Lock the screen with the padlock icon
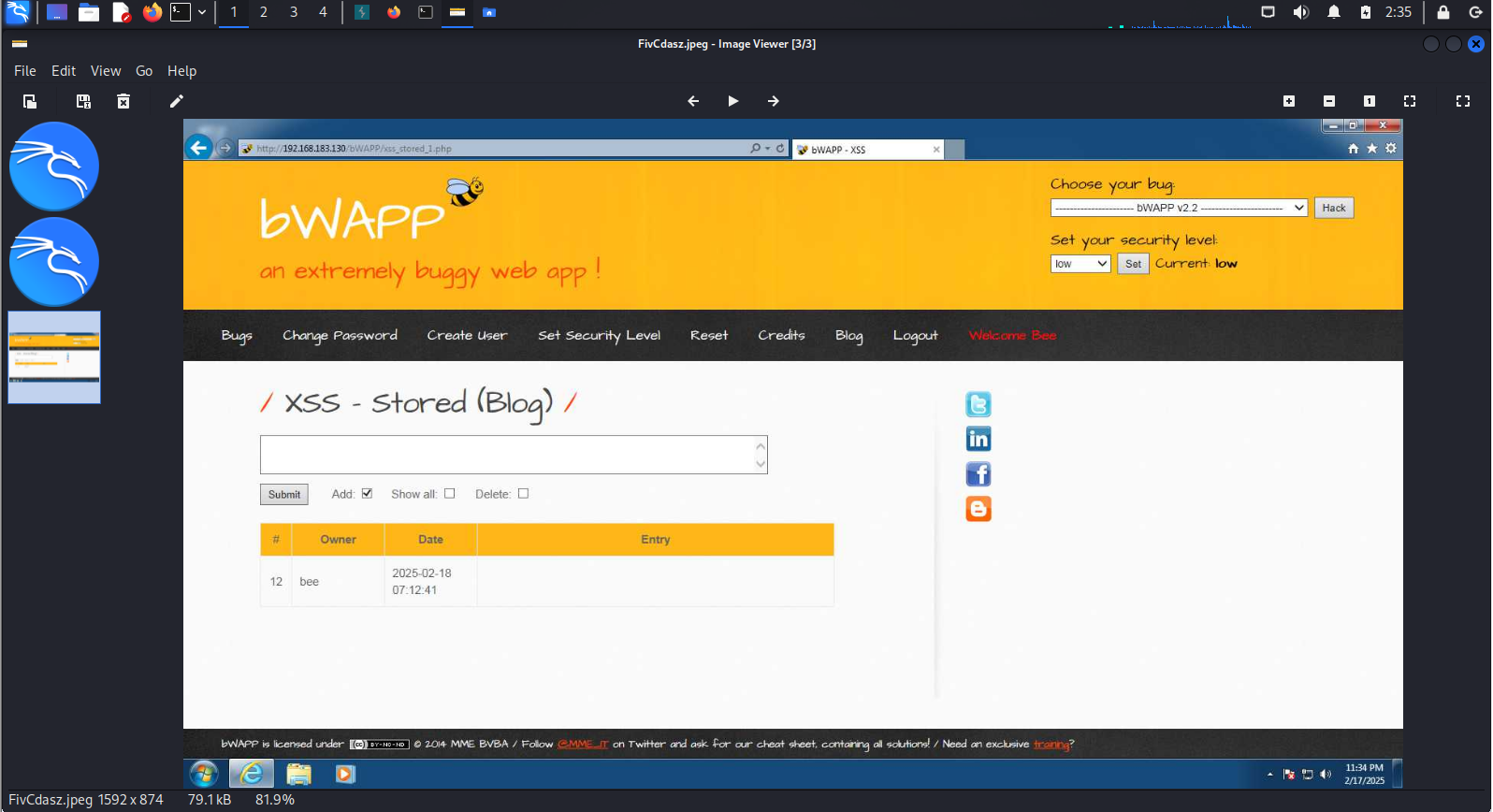Viewport: 1493px width, 812px height. coord(1443,12)
